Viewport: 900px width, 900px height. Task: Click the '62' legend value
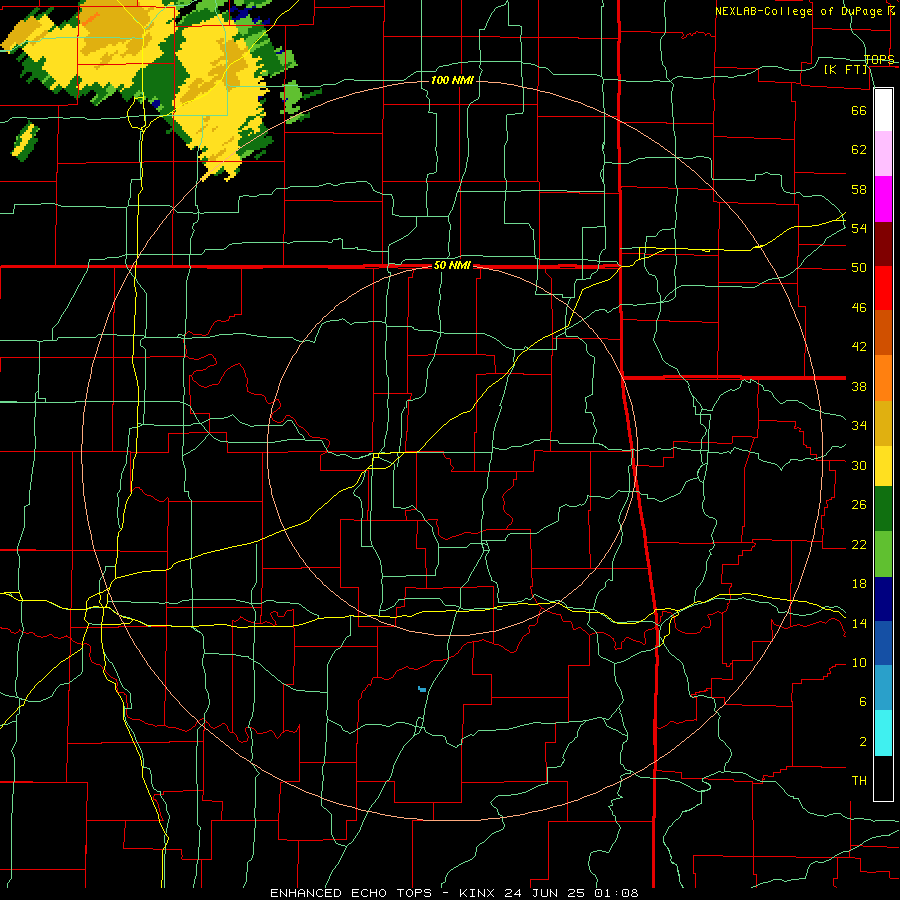coord(859,150)
